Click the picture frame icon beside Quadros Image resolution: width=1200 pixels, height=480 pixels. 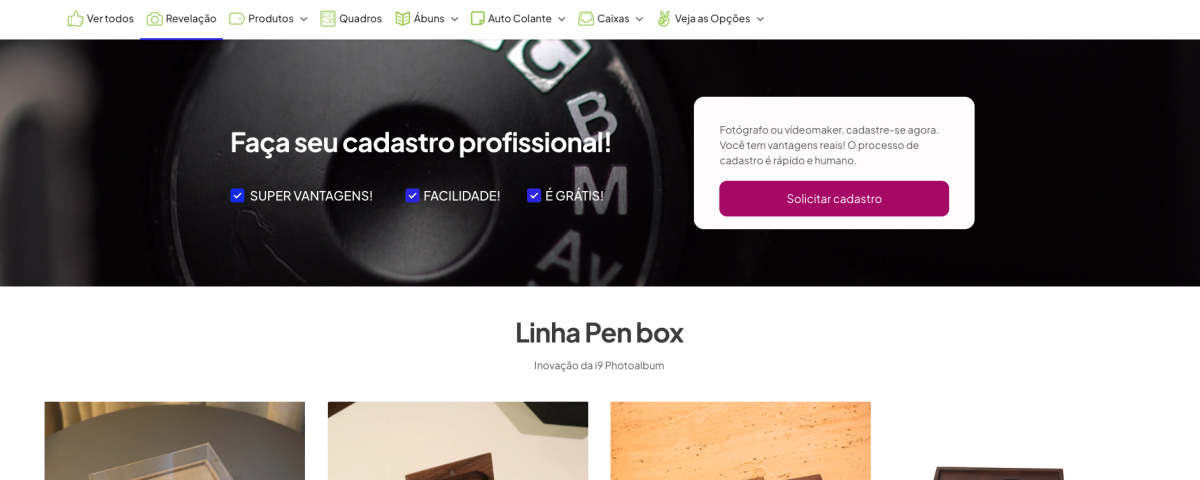click(x=328, y=19)
